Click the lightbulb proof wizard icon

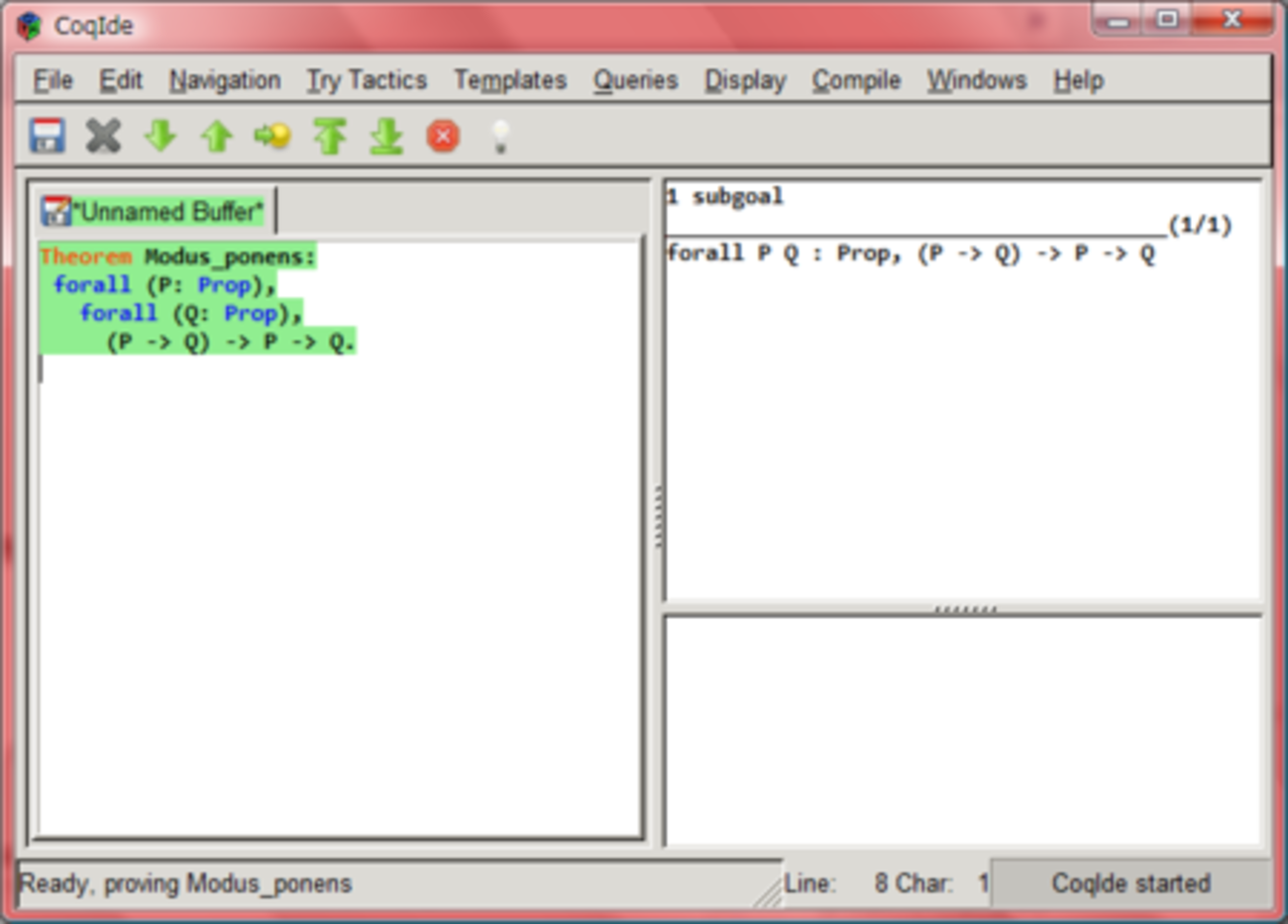[500, 136]
